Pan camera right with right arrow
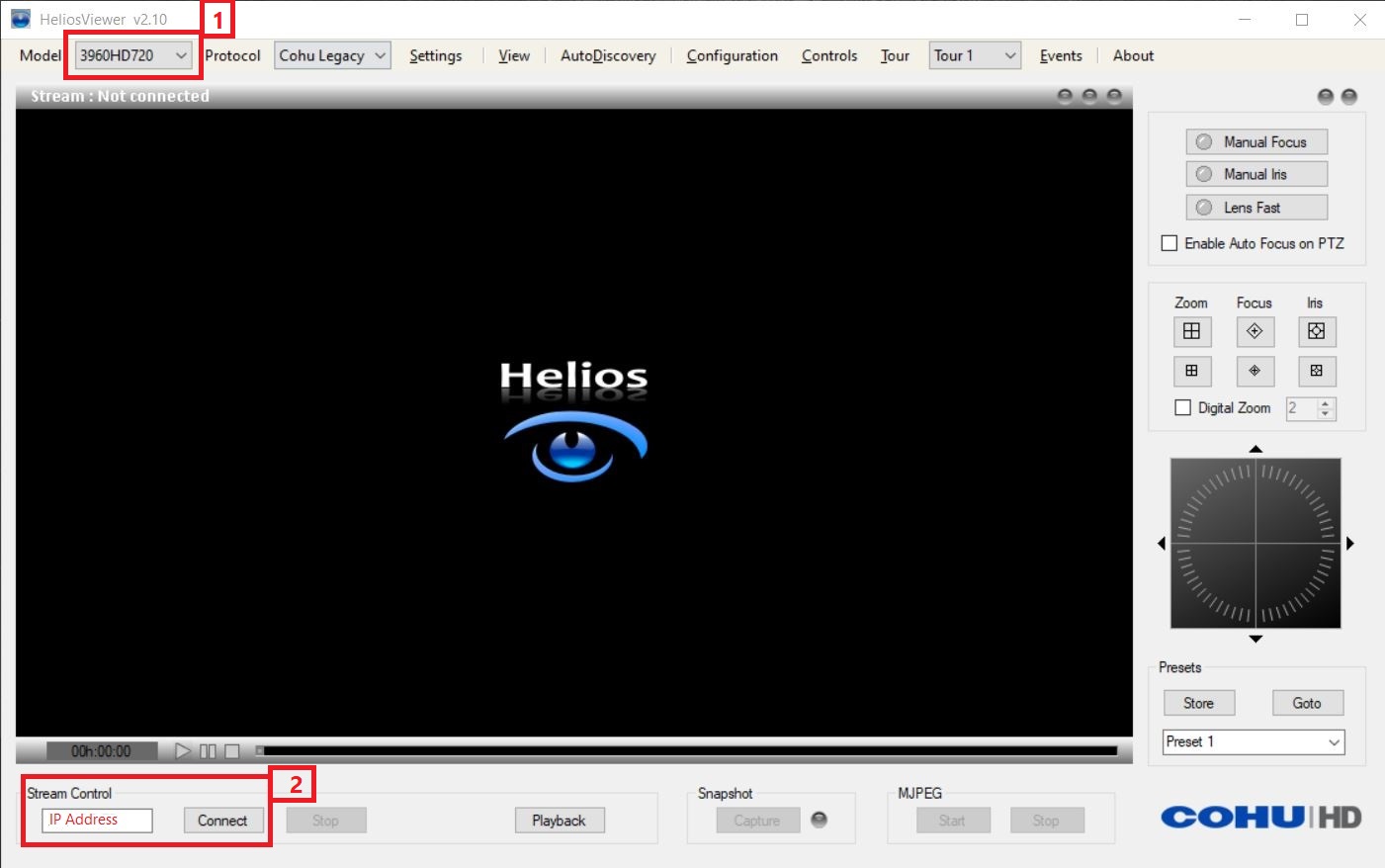Viewport: 1385px width, 868px height. coord(1350,544)
